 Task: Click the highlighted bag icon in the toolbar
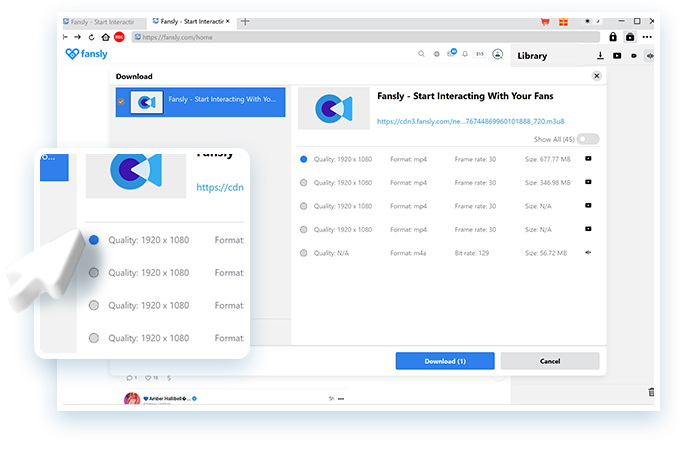click(630, 37)
